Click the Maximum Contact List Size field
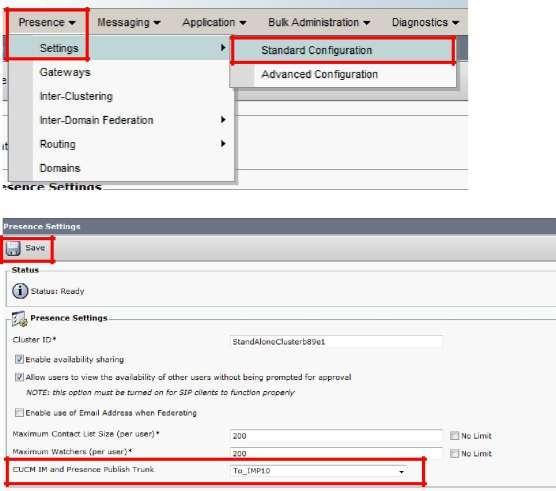The image size is (556, 491). (x=336, y=436)
